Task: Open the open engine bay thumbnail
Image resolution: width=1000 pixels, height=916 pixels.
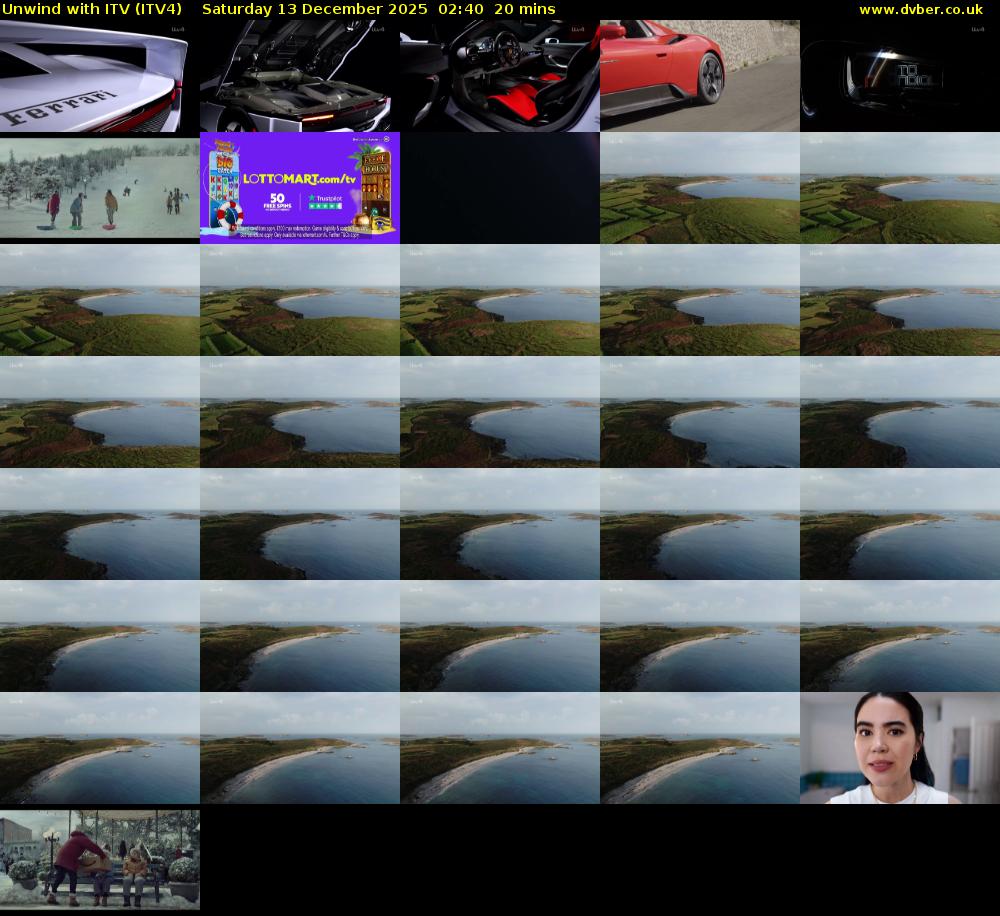Action: [300, 76]
